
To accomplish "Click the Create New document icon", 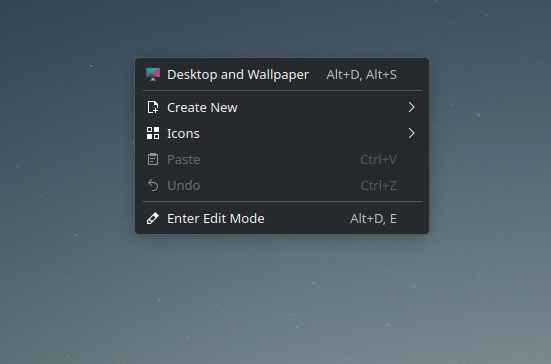I will click(153, 108).
